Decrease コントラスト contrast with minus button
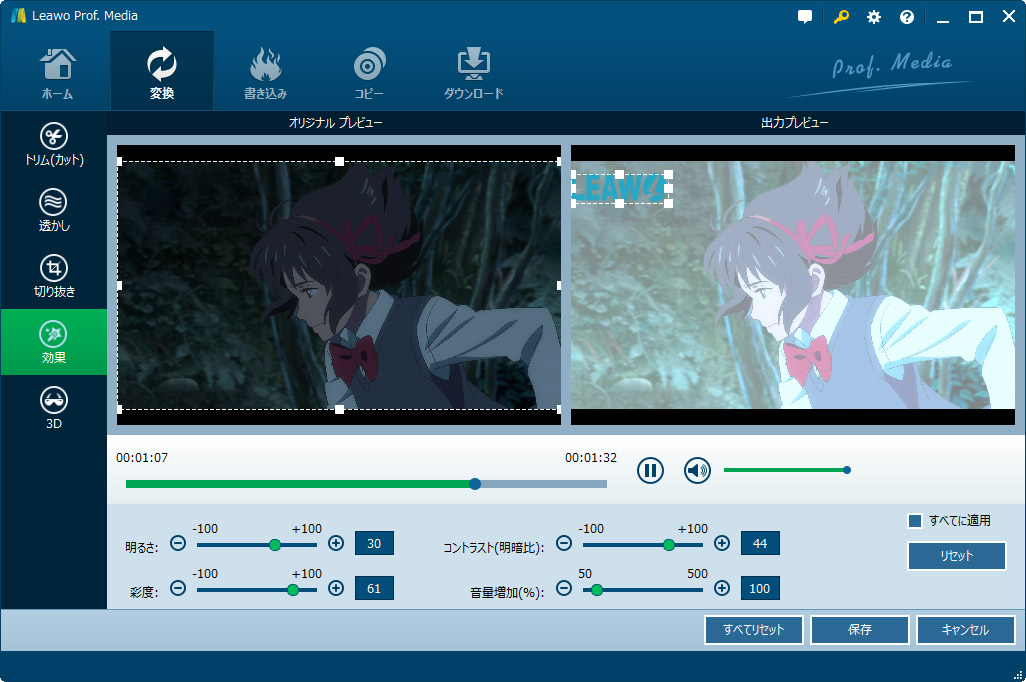 (564, 543)
